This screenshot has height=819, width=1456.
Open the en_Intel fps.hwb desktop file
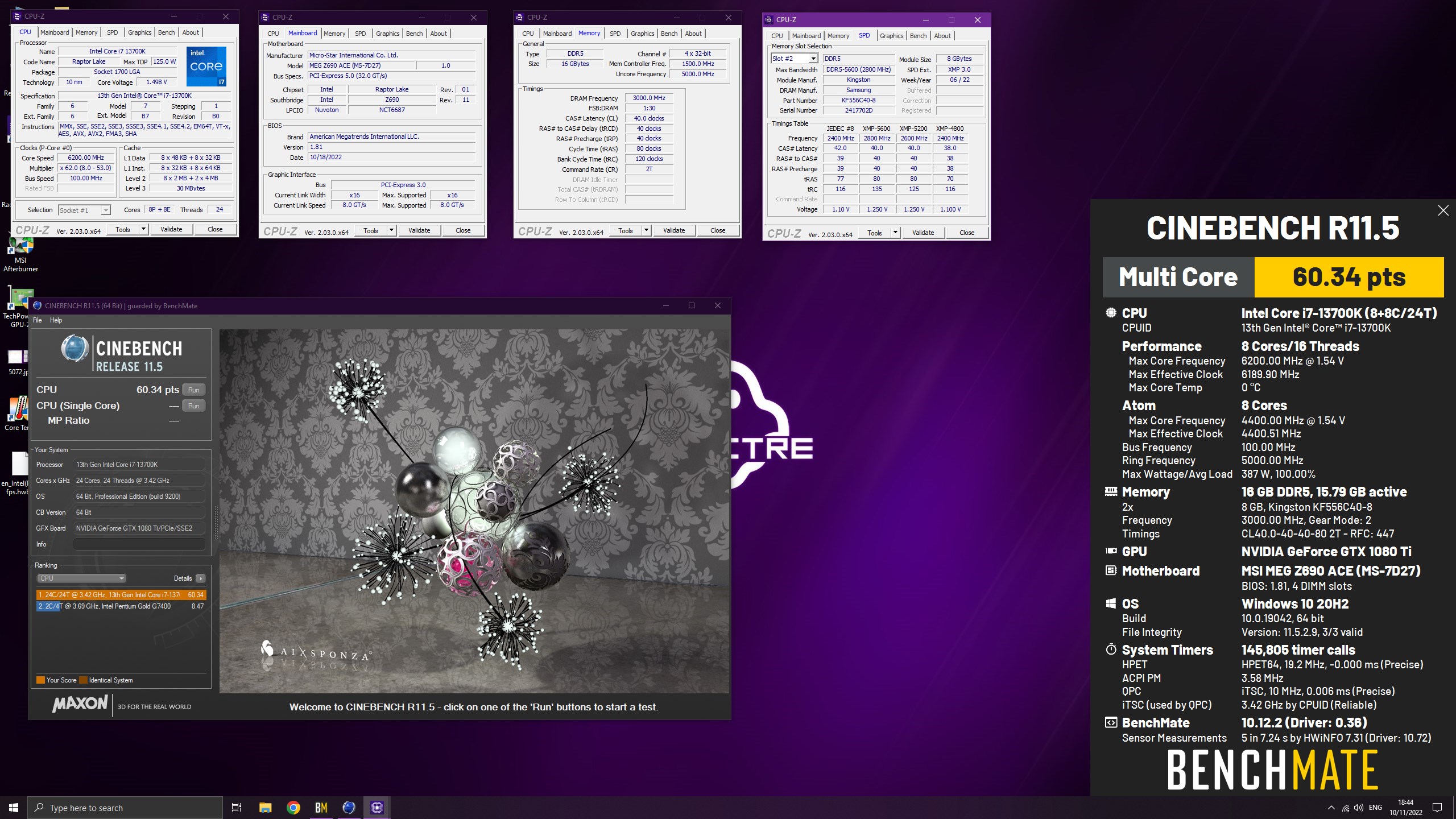(x=17, y=475)
